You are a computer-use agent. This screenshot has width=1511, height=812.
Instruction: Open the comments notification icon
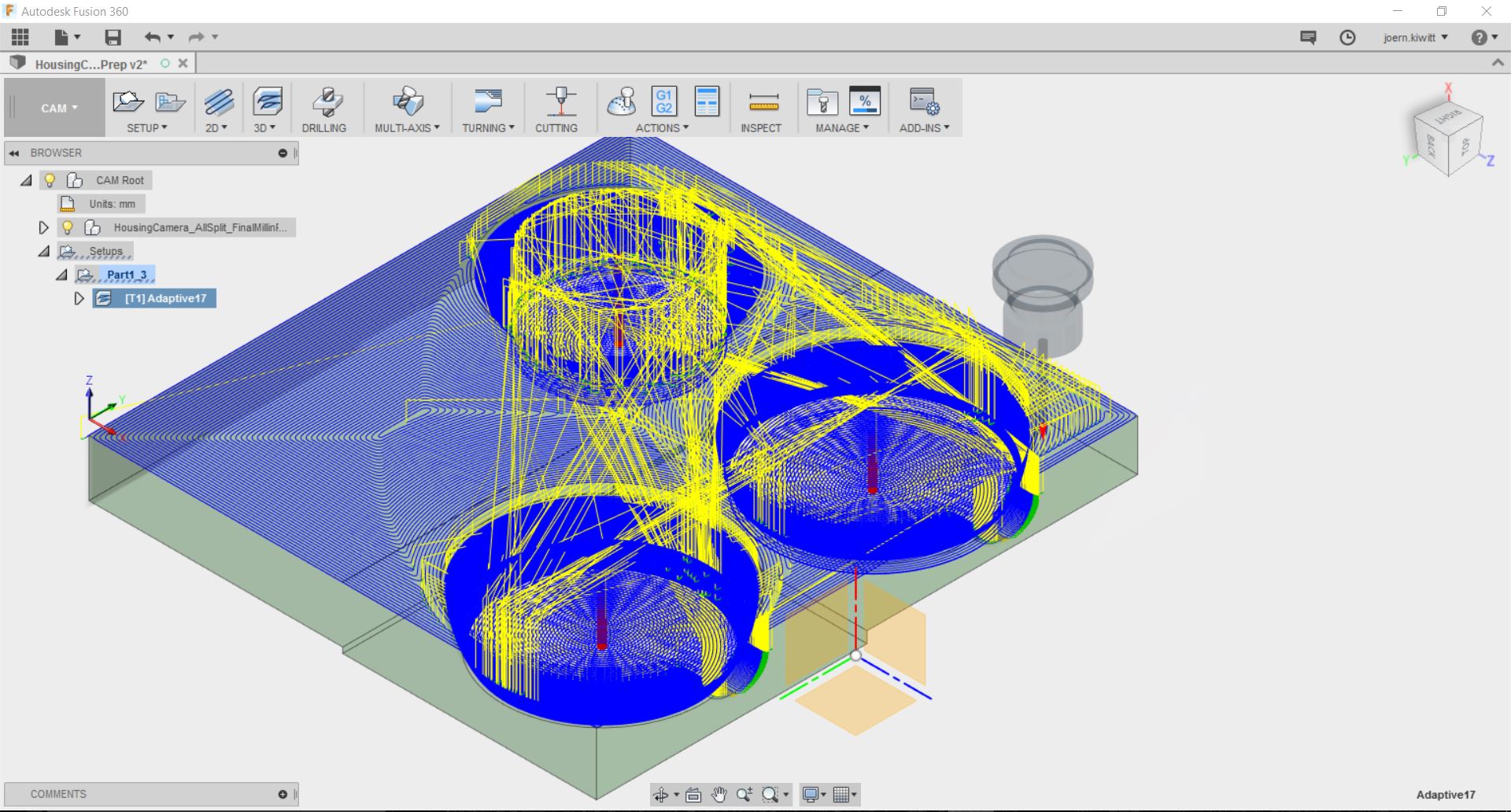(x=1308, y=38)
